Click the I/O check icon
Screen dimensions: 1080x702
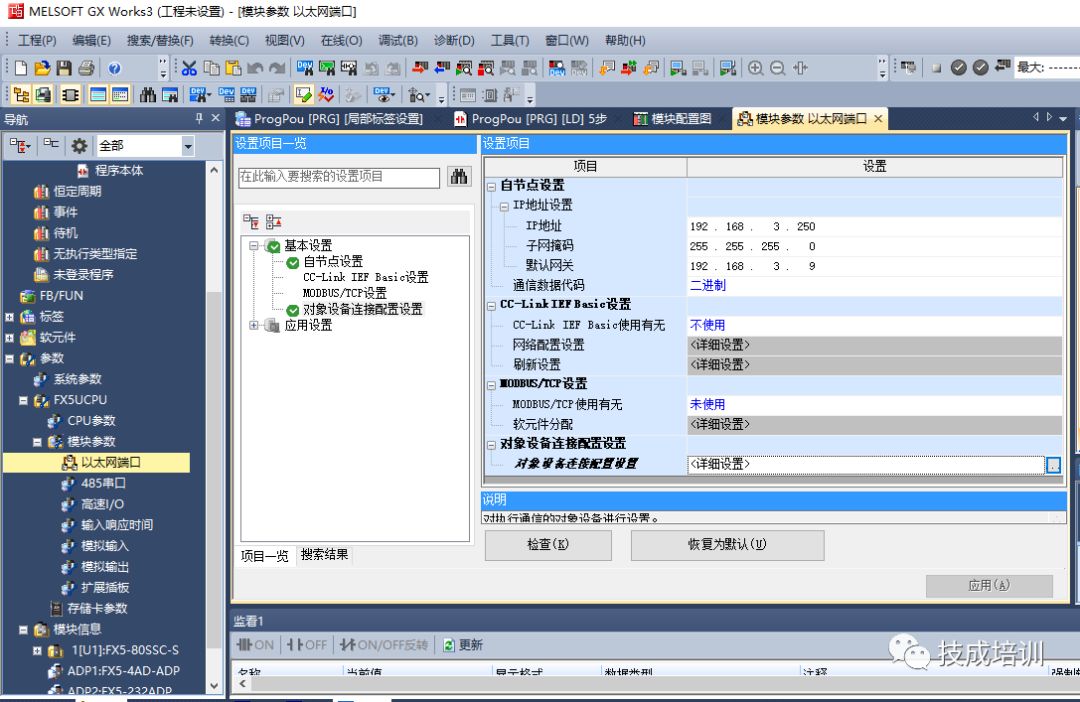(x=326, y=94)
